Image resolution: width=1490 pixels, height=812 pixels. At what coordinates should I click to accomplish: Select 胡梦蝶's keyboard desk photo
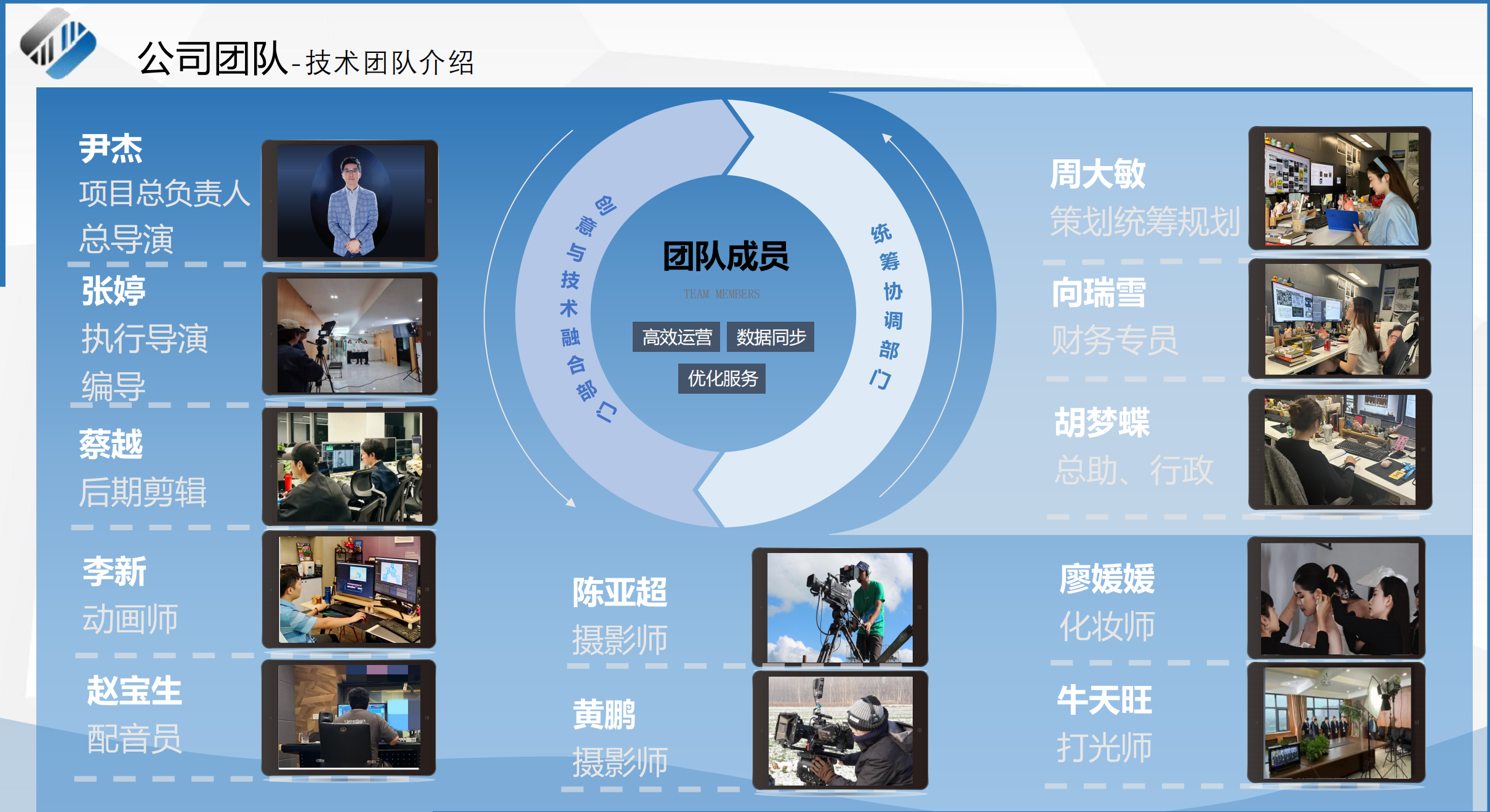(1340, 450)
